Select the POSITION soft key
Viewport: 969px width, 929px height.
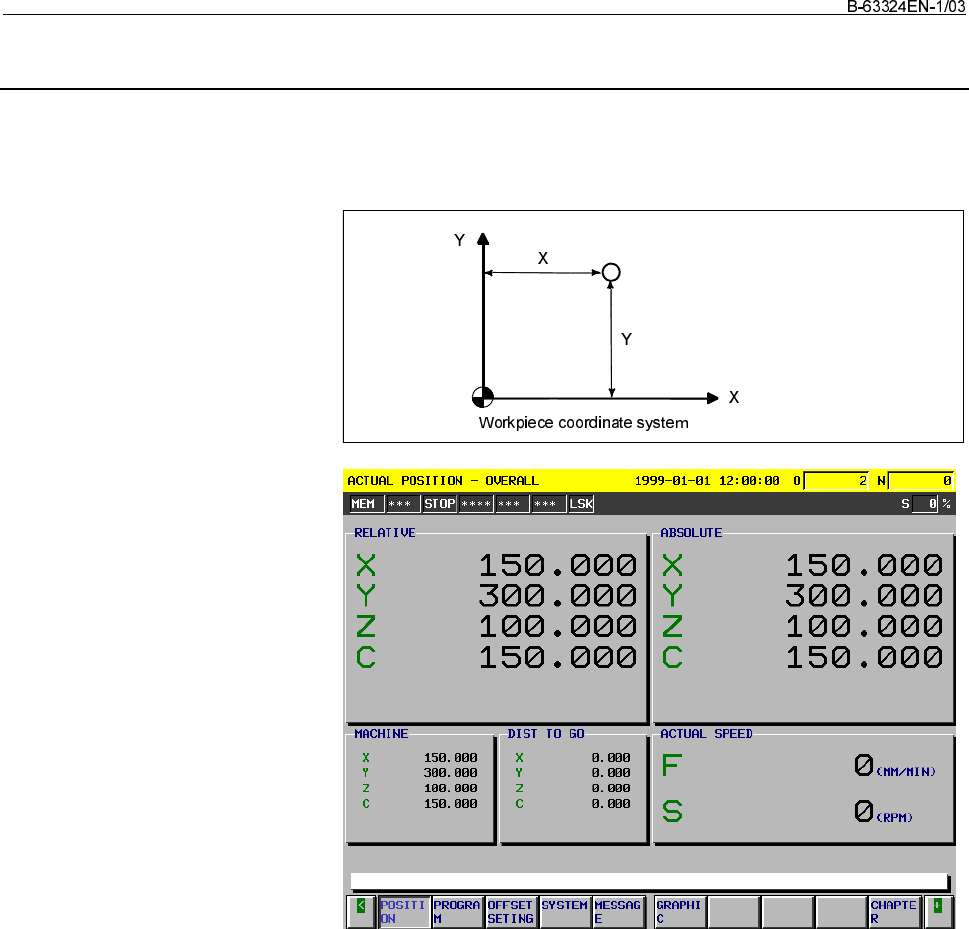pyautogui.click(x=403, y=911)
